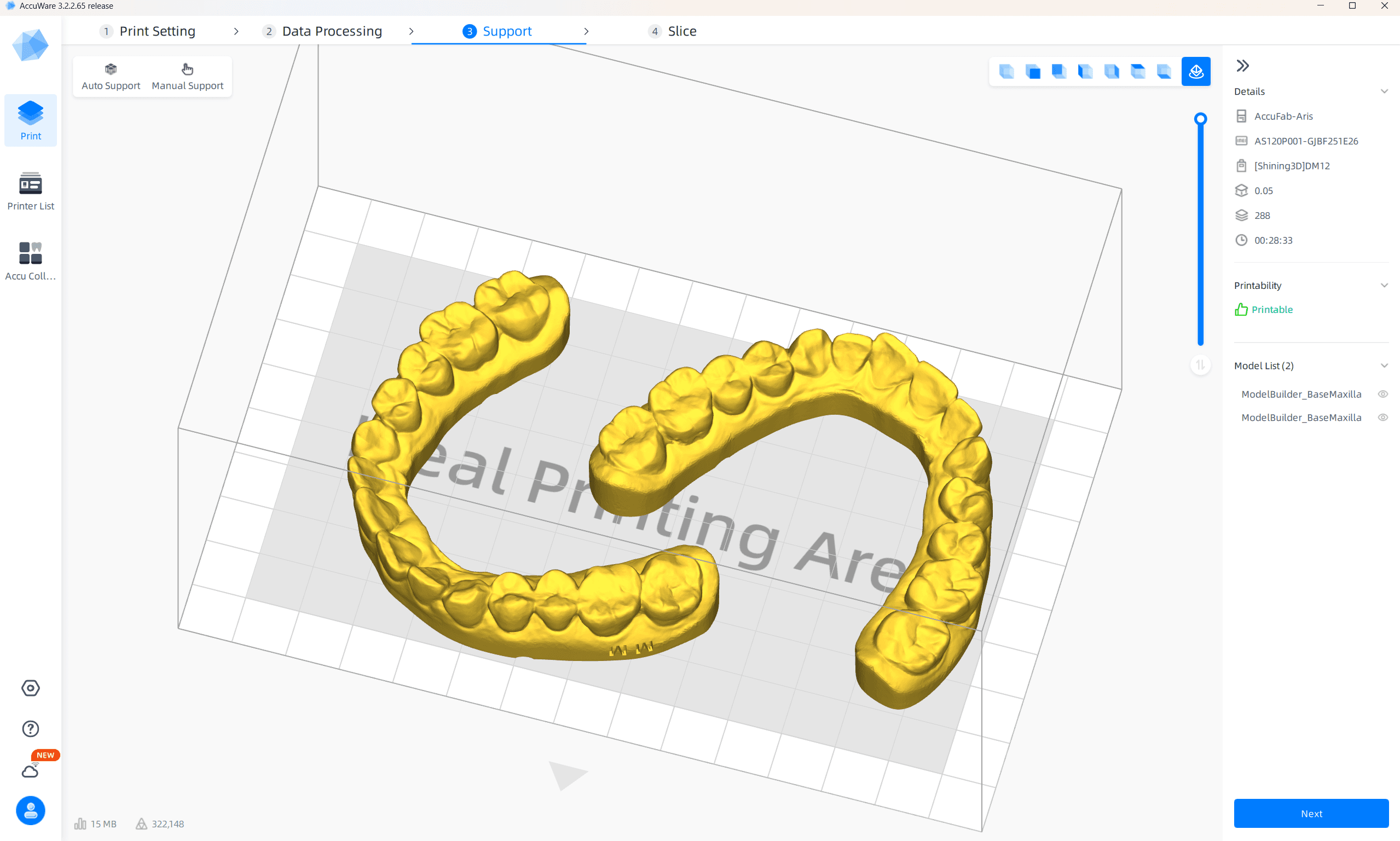The width and height of the screenshot is (1400, 841).
Task: Select the second ModelBuilder_BaseMaxilla list entry
Action: (1301, 417)
